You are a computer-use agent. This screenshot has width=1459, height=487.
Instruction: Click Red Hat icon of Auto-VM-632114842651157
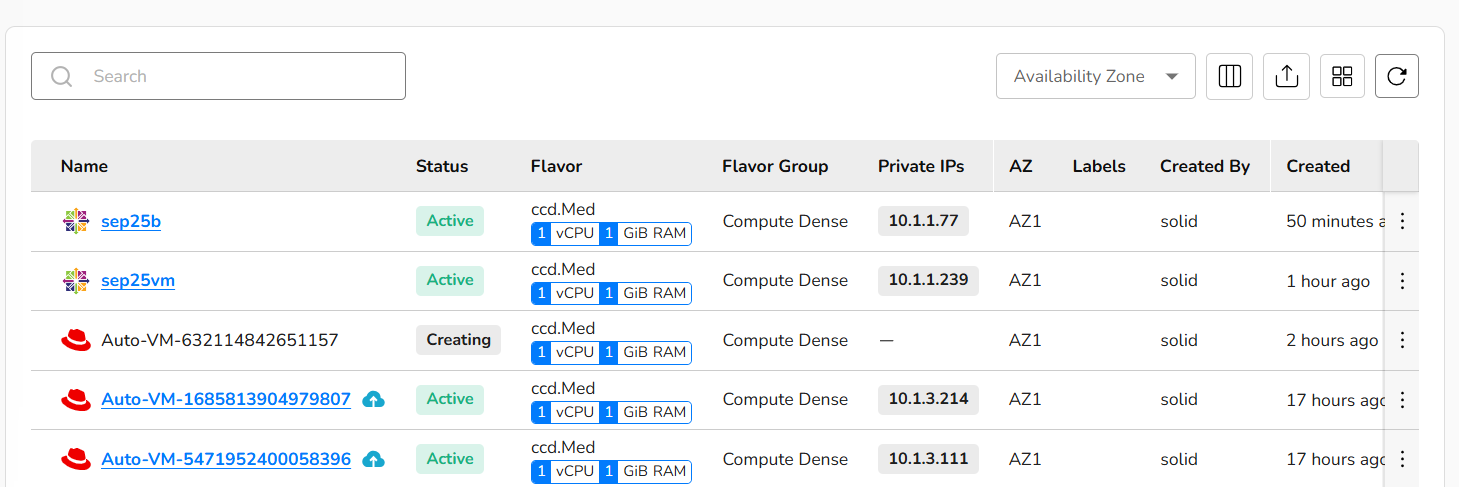pos(76,340)
